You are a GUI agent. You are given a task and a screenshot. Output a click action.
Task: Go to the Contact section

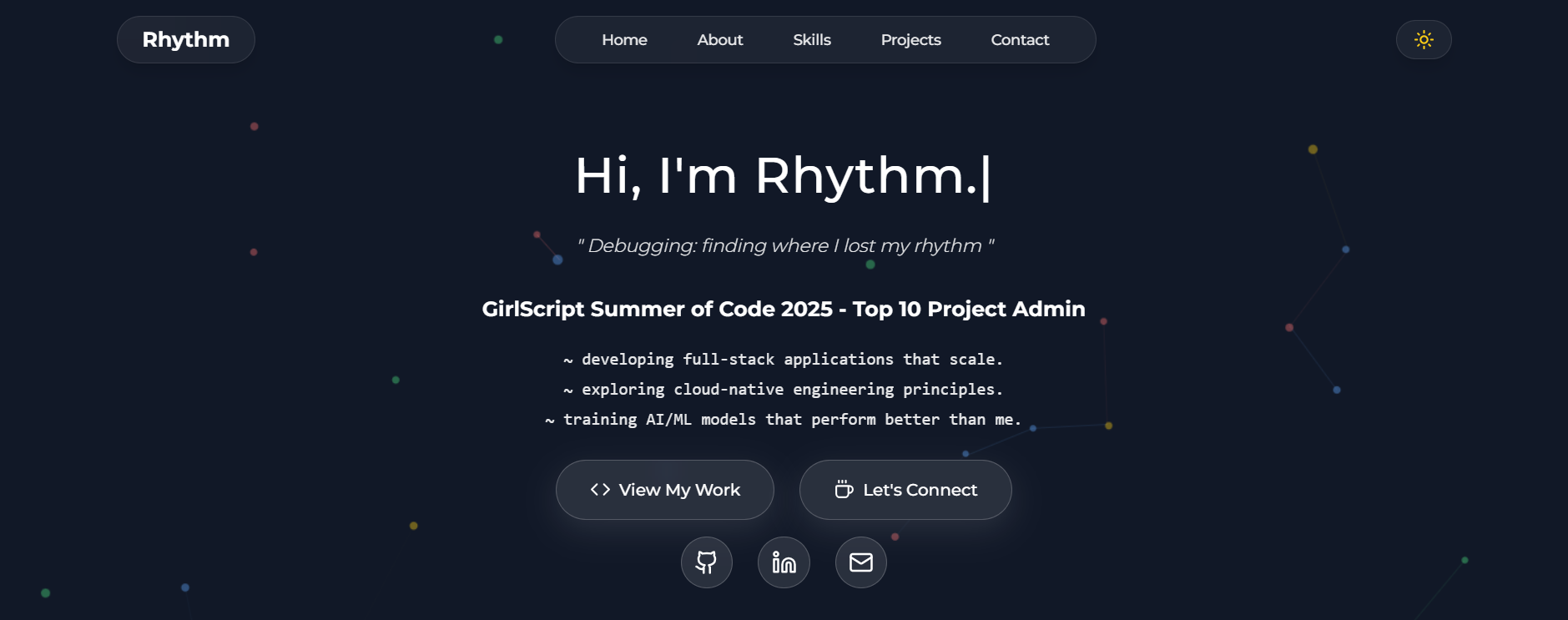tap(1019, 39)
